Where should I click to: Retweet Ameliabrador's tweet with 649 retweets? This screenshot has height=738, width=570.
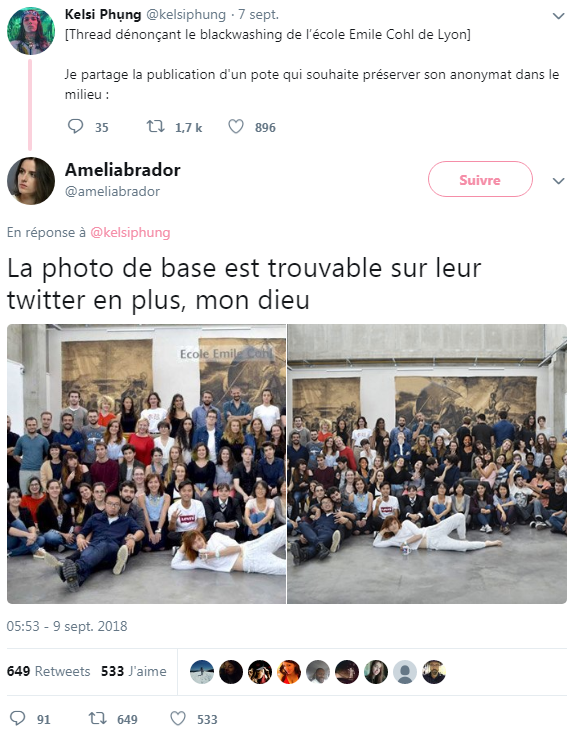97,718
